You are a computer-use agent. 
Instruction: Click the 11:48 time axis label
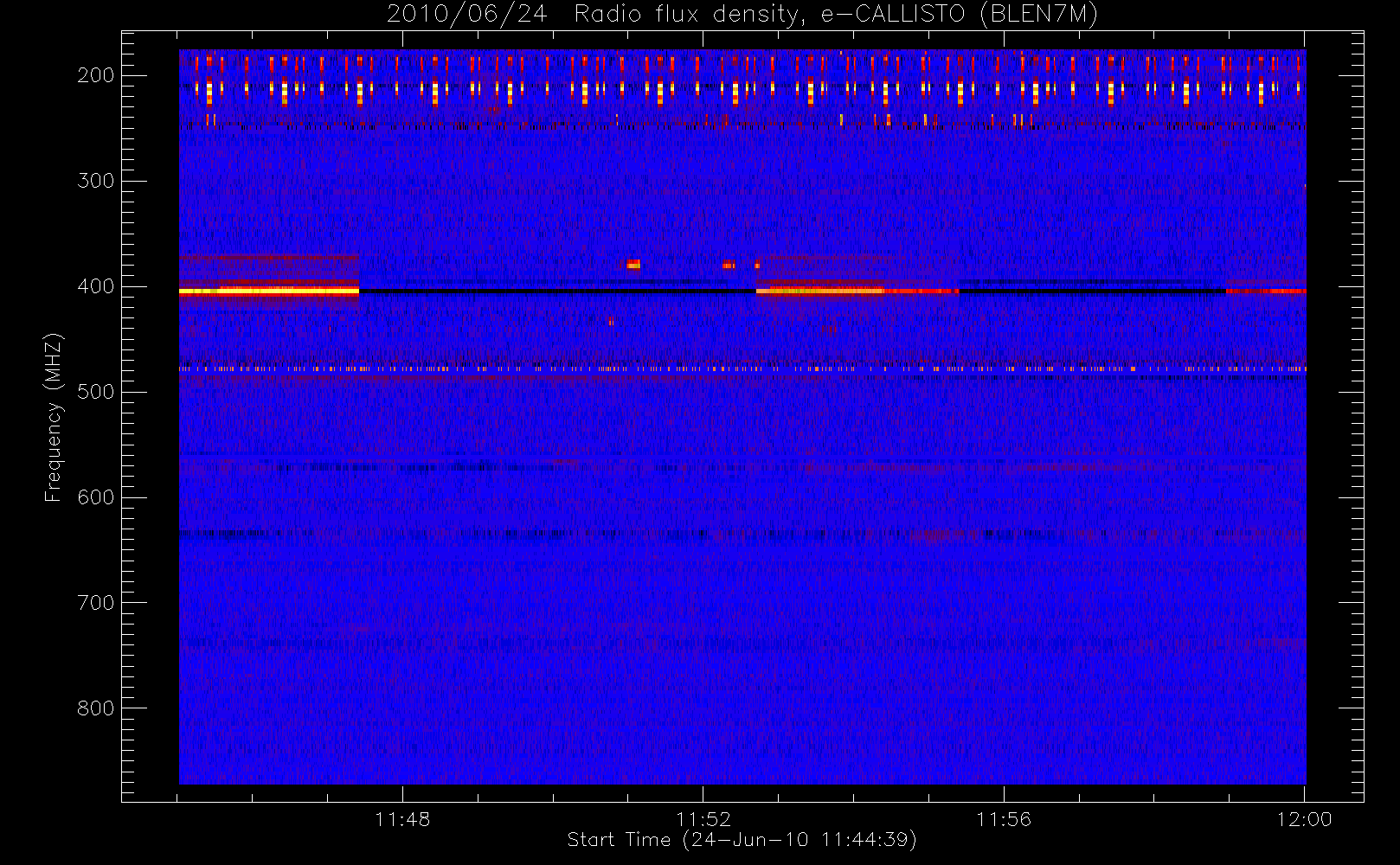(x=402, y=819)
